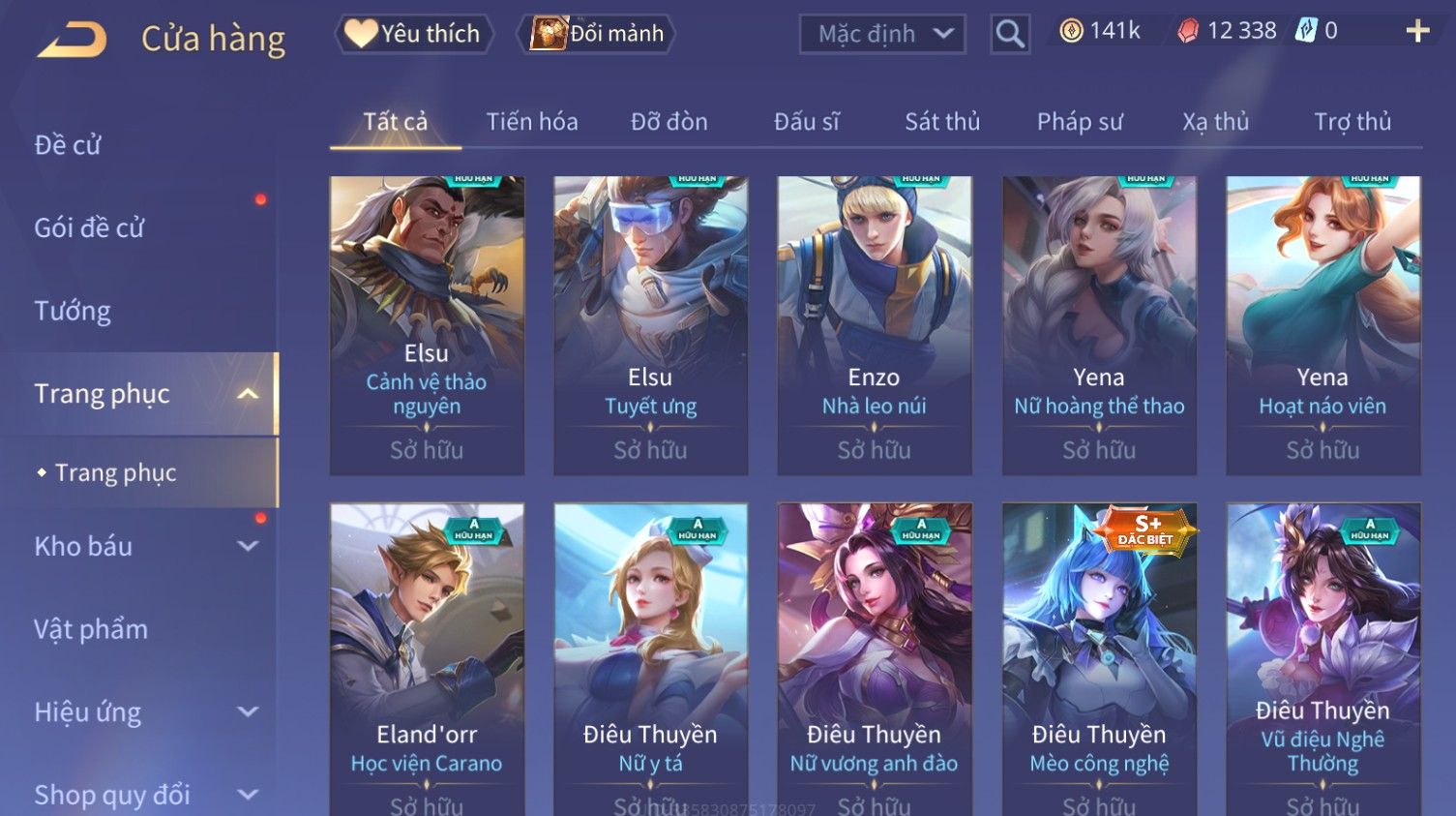Expand the Kho báu sidebar section
Image resolution: width=1456 pixels, height=816 pixels.
248,546
